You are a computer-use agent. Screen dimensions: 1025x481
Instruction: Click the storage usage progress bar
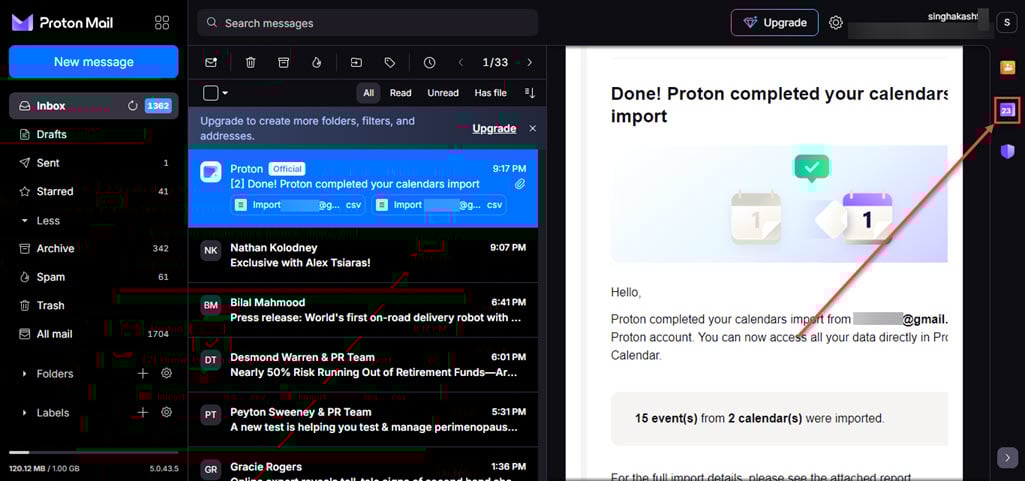(x=93, y=452)
